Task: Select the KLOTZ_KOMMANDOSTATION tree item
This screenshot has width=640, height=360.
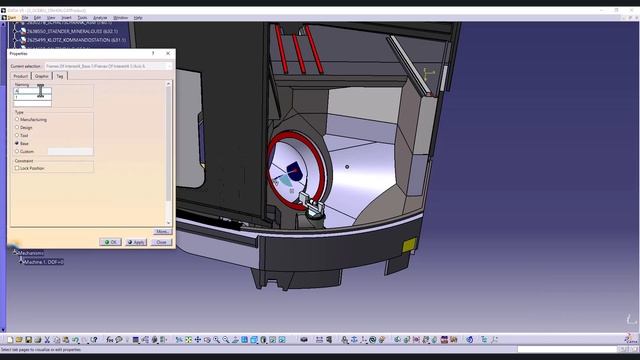Action: tap(76, 40)
